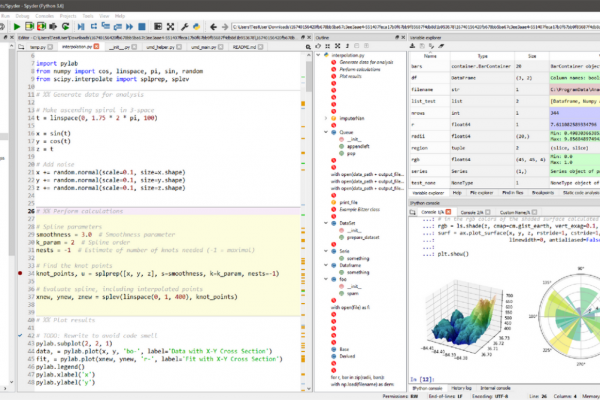Undock the Outline pane

397,38
